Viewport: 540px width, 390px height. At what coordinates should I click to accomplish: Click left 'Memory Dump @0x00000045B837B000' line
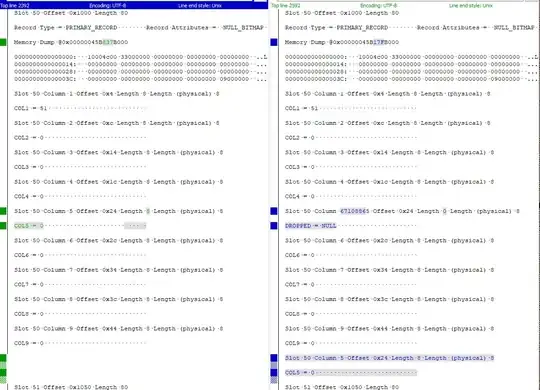click(71, 42)
